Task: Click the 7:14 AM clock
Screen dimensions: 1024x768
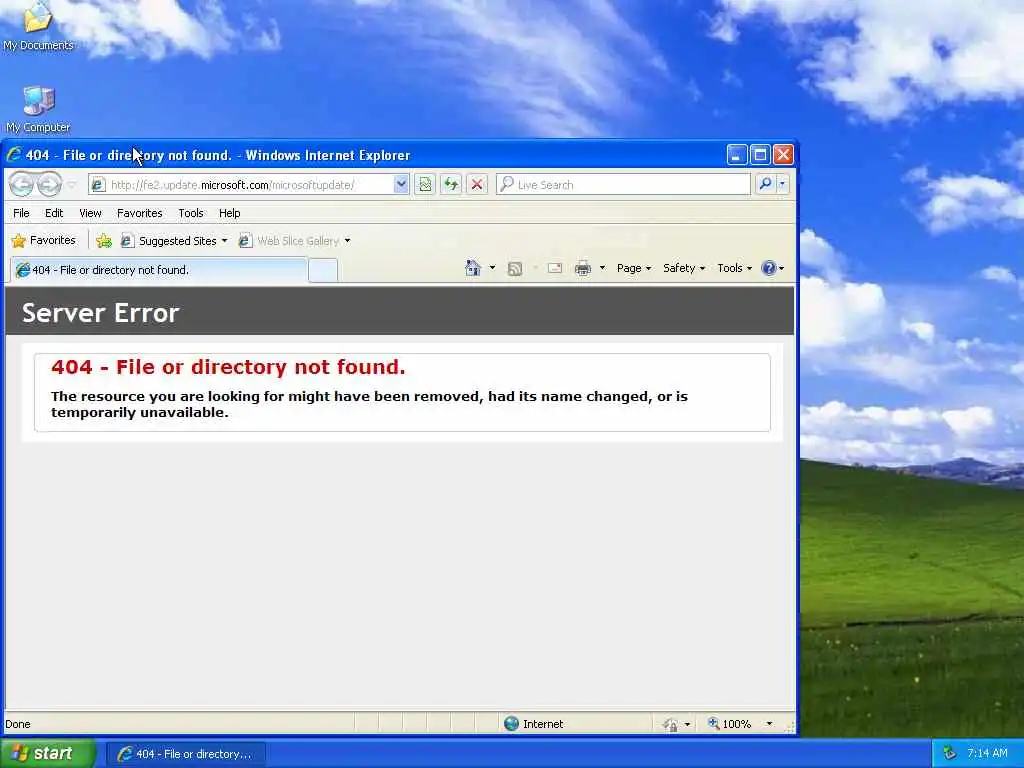Action: [x=987, y=753]
